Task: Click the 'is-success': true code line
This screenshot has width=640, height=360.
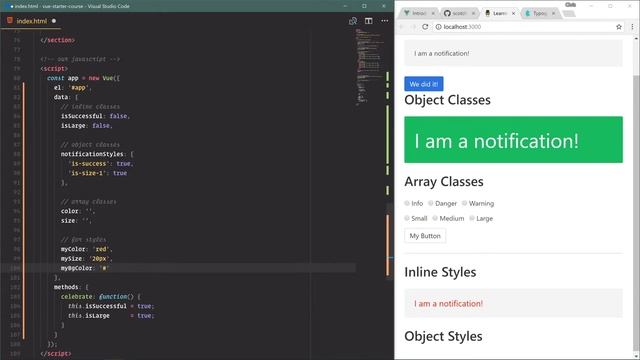Action: click(x=100, y=164)
